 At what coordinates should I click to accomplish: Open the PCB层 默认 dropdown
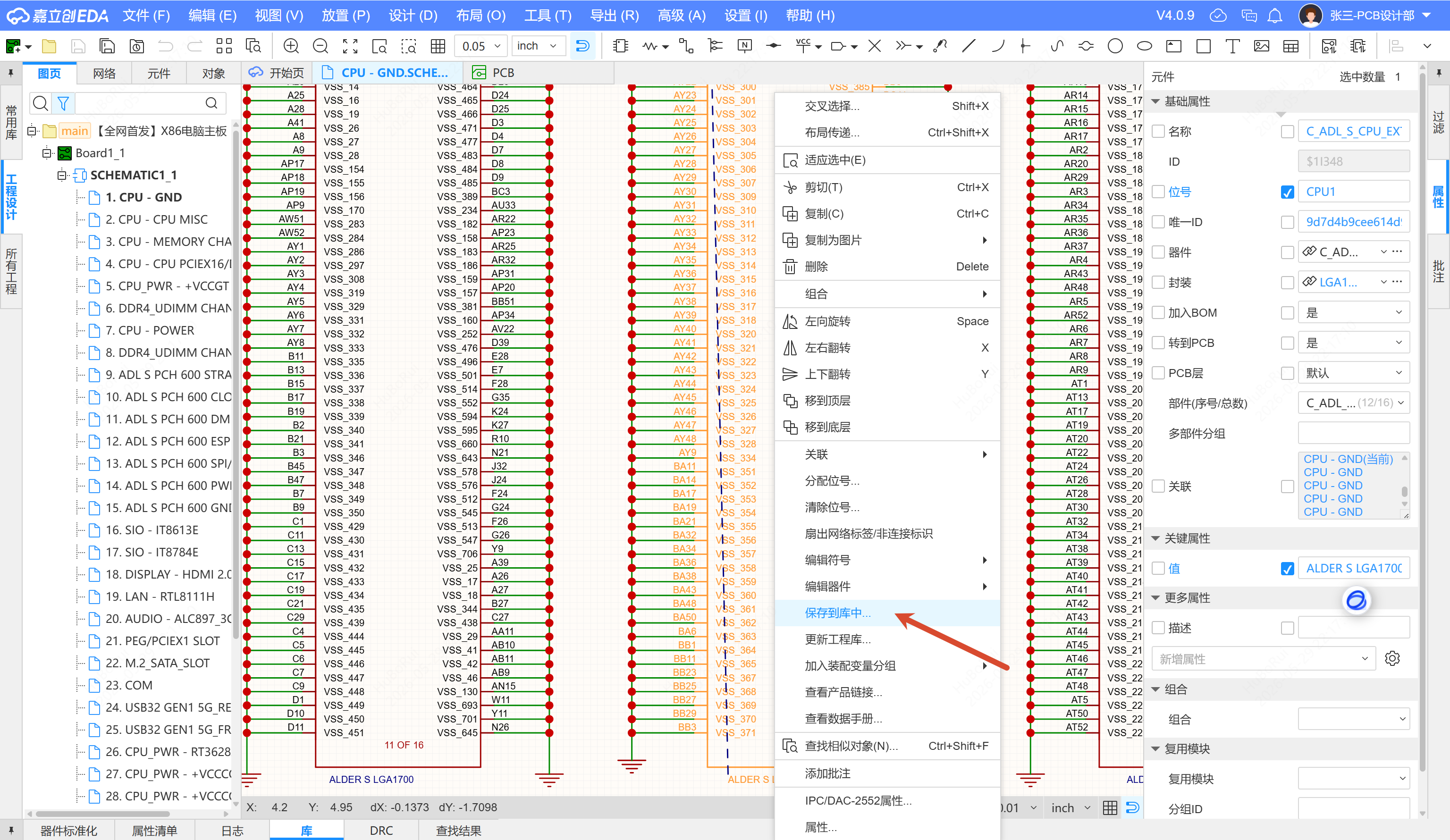pyautogui.click(x=1353, y=373)
